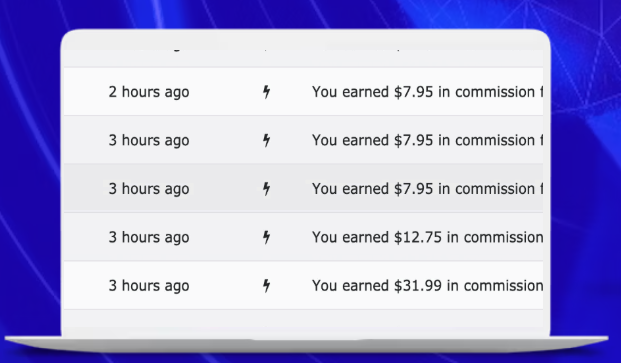Open the "You earned $31.99 in commission" notice
621x363 pixels.
(427, 285)
